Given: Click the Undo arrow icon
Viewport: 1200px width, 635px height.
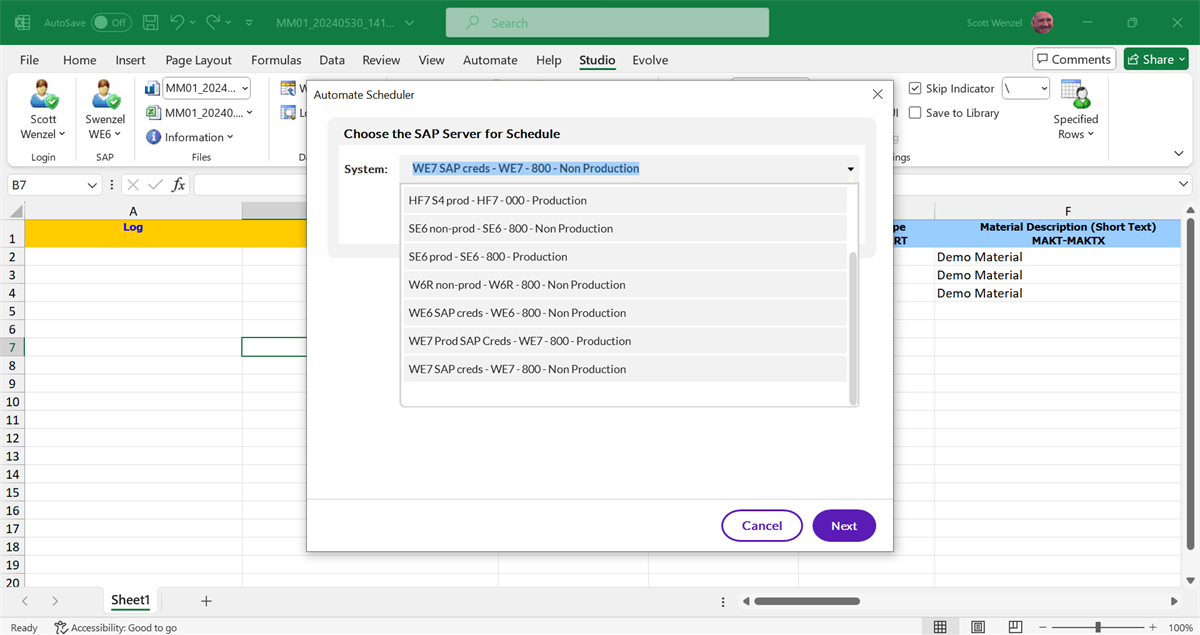Looking at the screenshot, I should (x=178, y=22).
